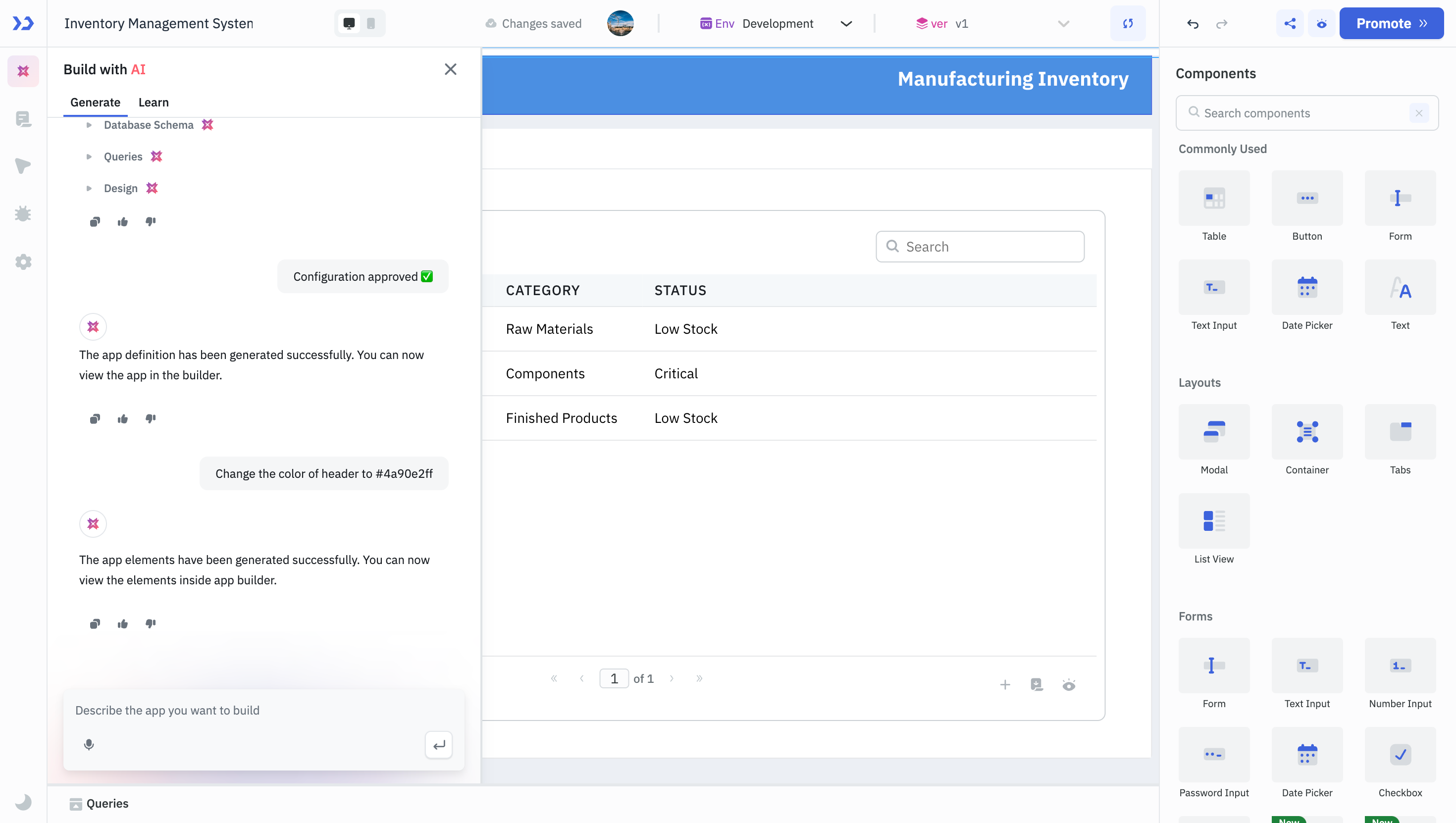1456x823 pixels.
Task: Click the Promote button
Action: pos(1392,23)
